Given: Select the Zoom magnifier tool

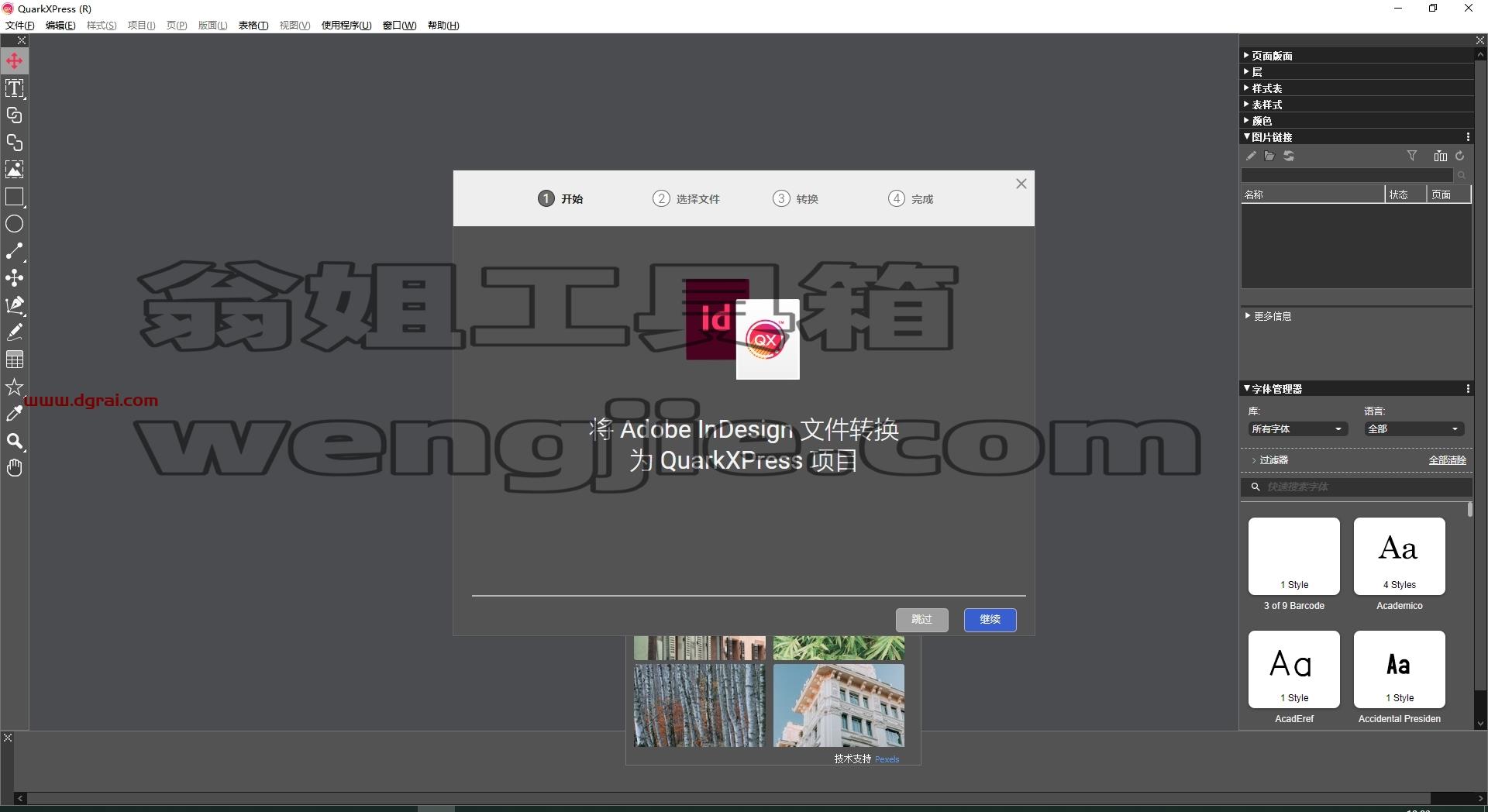Looking at the screenshot, I should click(x=15, y=441).
